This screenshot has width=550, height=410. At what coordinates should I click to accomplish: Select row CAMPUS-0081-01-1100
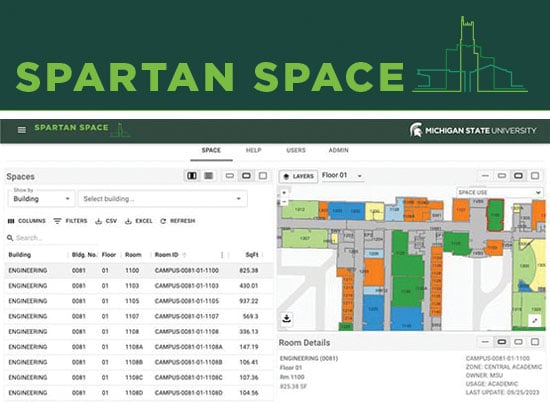coord(139,270)
